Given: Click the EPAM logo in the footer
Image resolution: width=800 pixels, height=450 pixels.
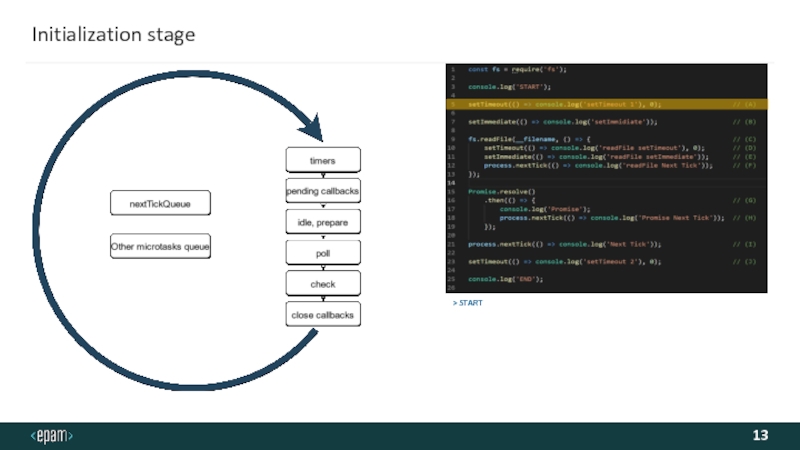Looking at the screenshot, I should tap(52, 436).
